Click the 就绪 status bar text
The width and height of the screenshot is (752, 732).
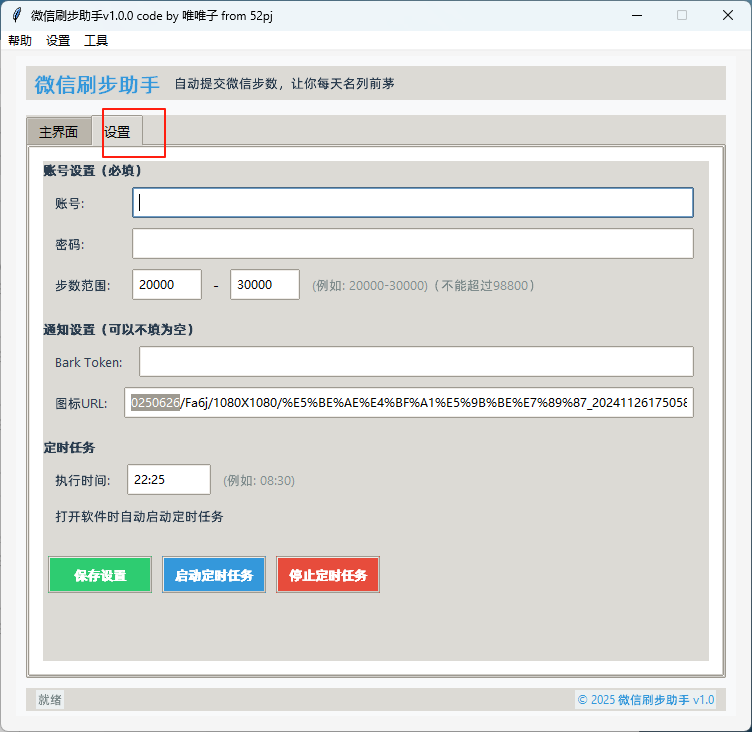pos(50,699)
